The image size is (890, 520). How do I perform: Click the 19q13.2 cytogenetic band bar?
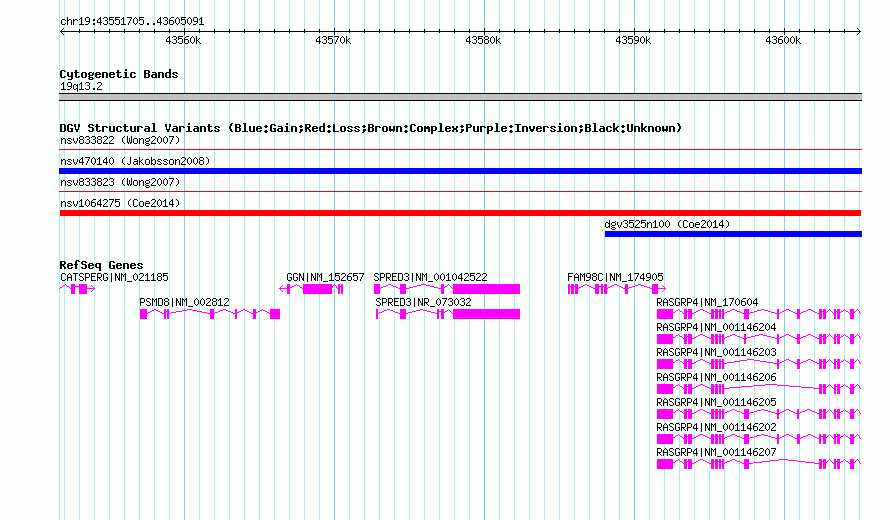point(460,97)
